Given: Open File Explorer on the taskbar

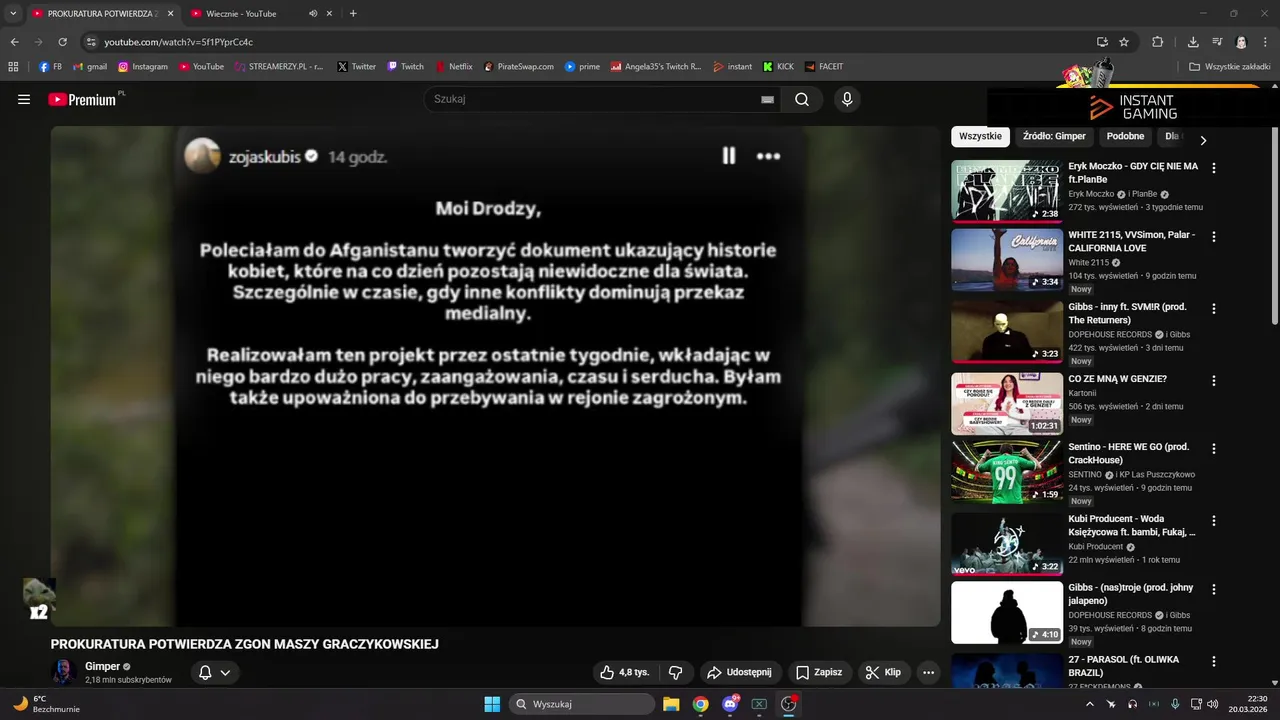Looking at the screenshot, I should pyautogui.click(x=671, y=704).
